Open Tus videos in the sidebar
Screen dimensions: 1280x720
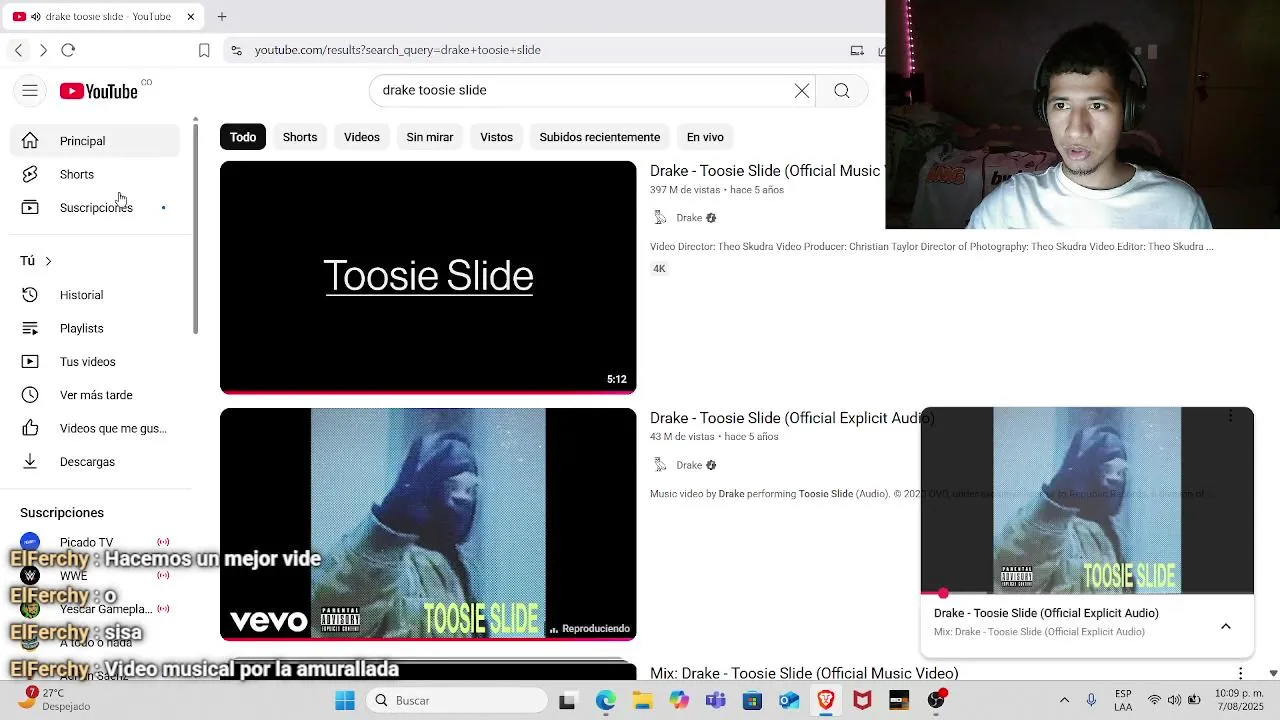pos(95,361)
